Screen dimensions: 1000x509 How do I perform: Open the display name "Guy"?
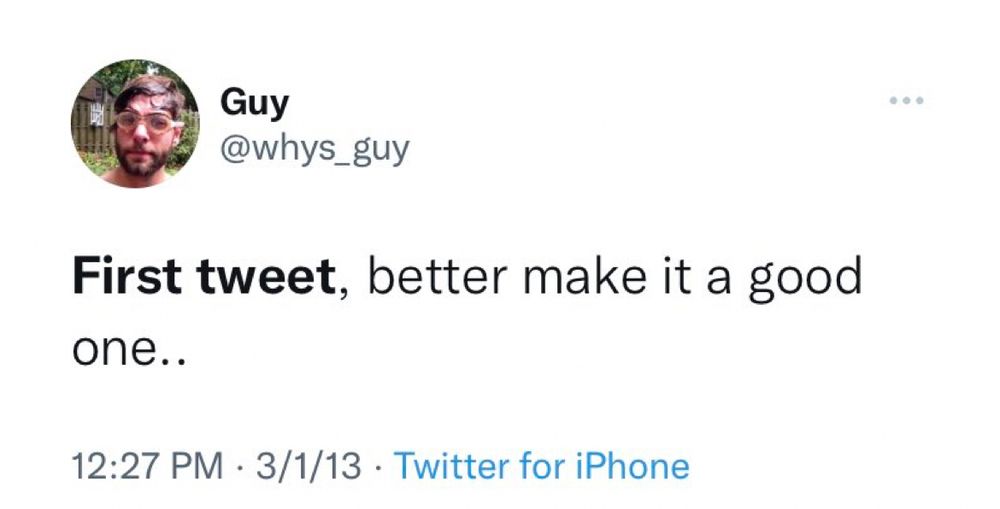[x=254, y=103]
